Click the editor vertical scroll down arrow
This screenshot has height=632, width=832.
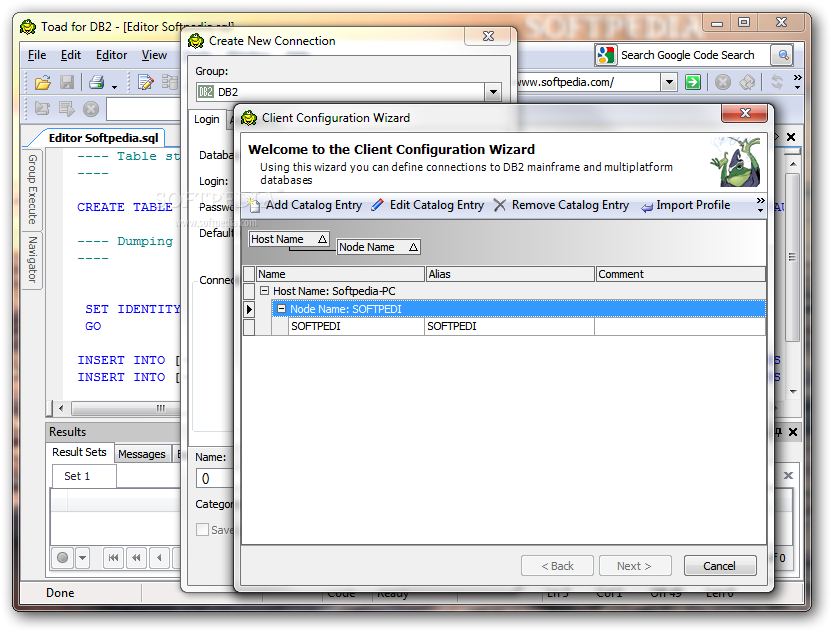click(793, 392)
